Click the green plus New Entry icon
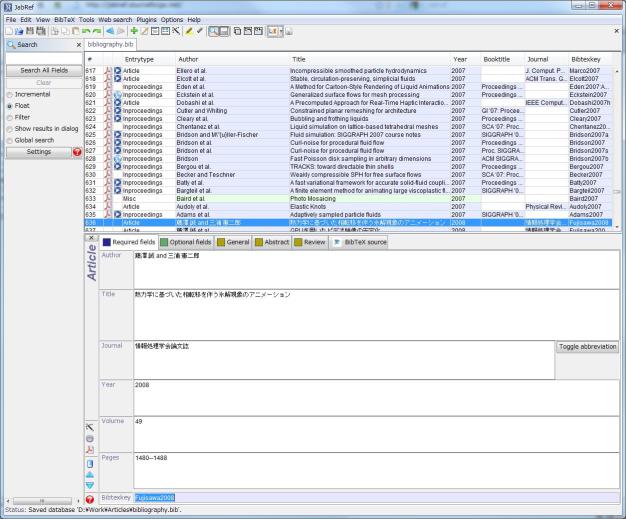Image resolution: width=626 pixels, height=519 pixels. click(x=134, y=32)
